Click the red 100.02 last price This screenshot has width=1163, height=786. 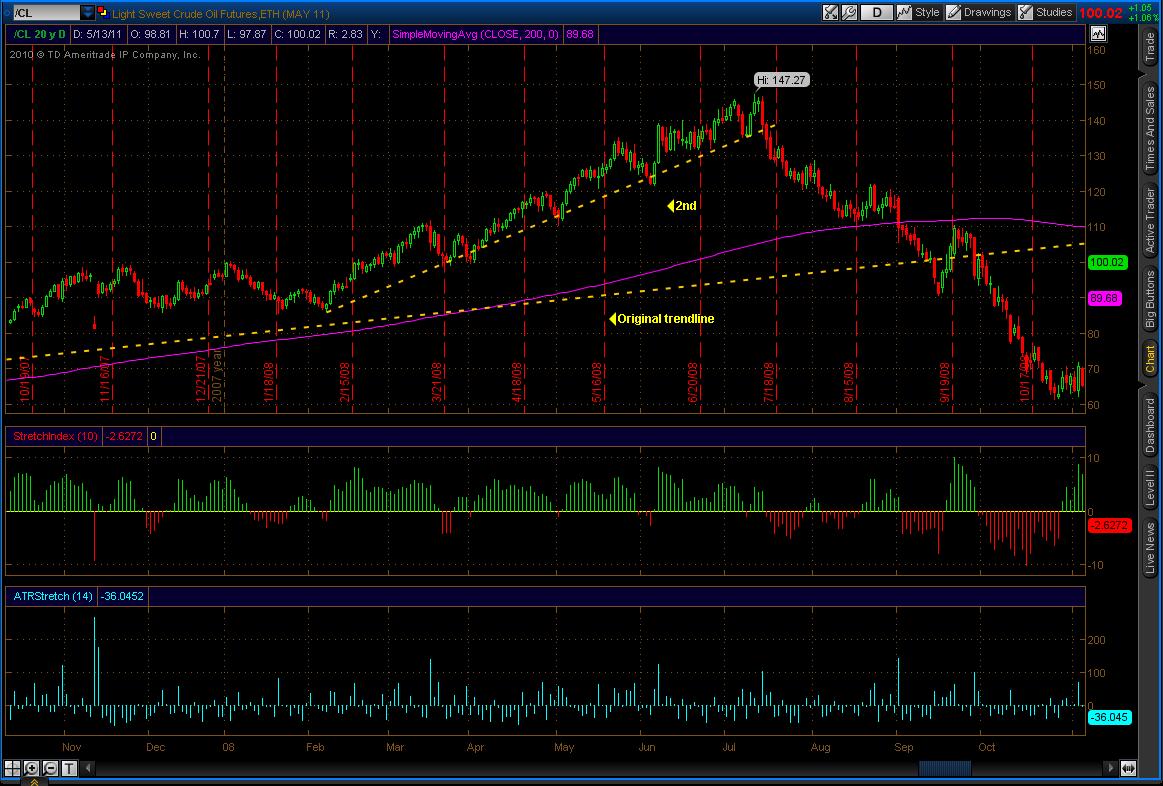point(1101,13)
